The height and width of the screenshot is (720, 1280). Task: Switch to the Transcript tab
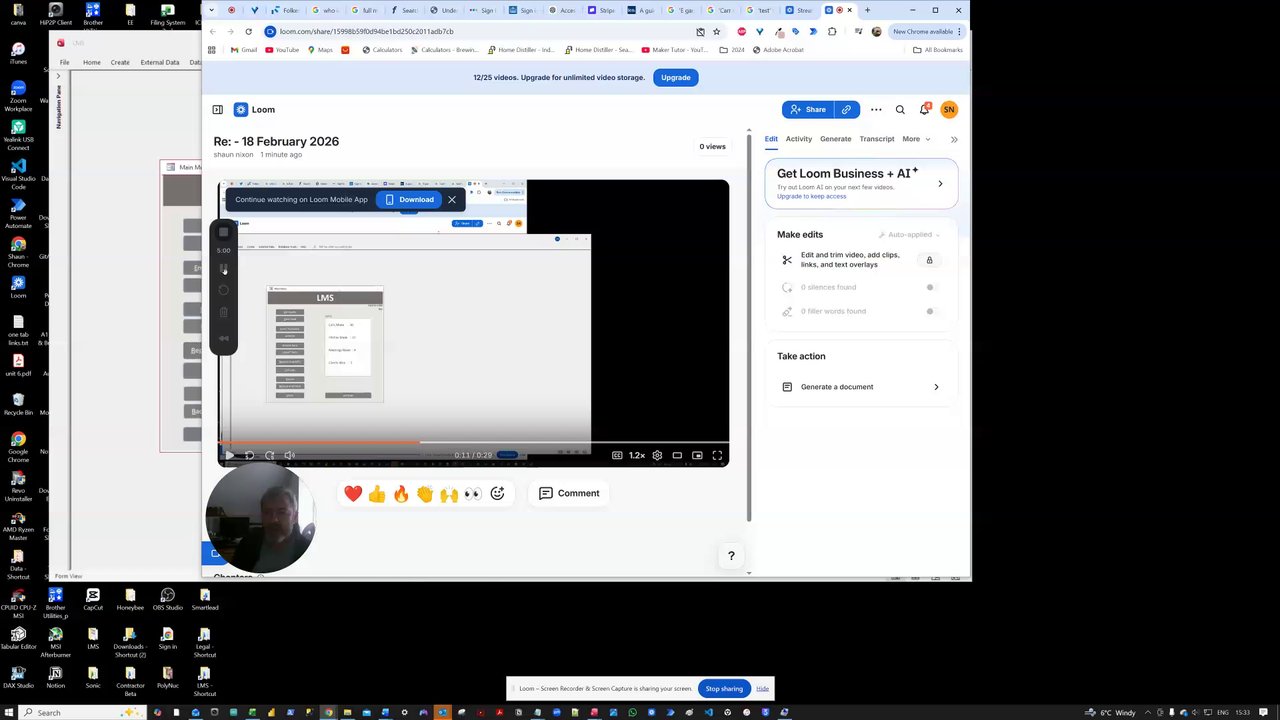(x=877, y=139)
